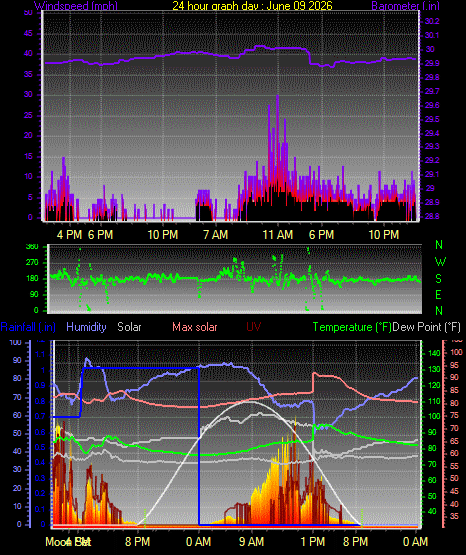
Task: Select the Max solar legend label
Action: (x=195, y=327)
